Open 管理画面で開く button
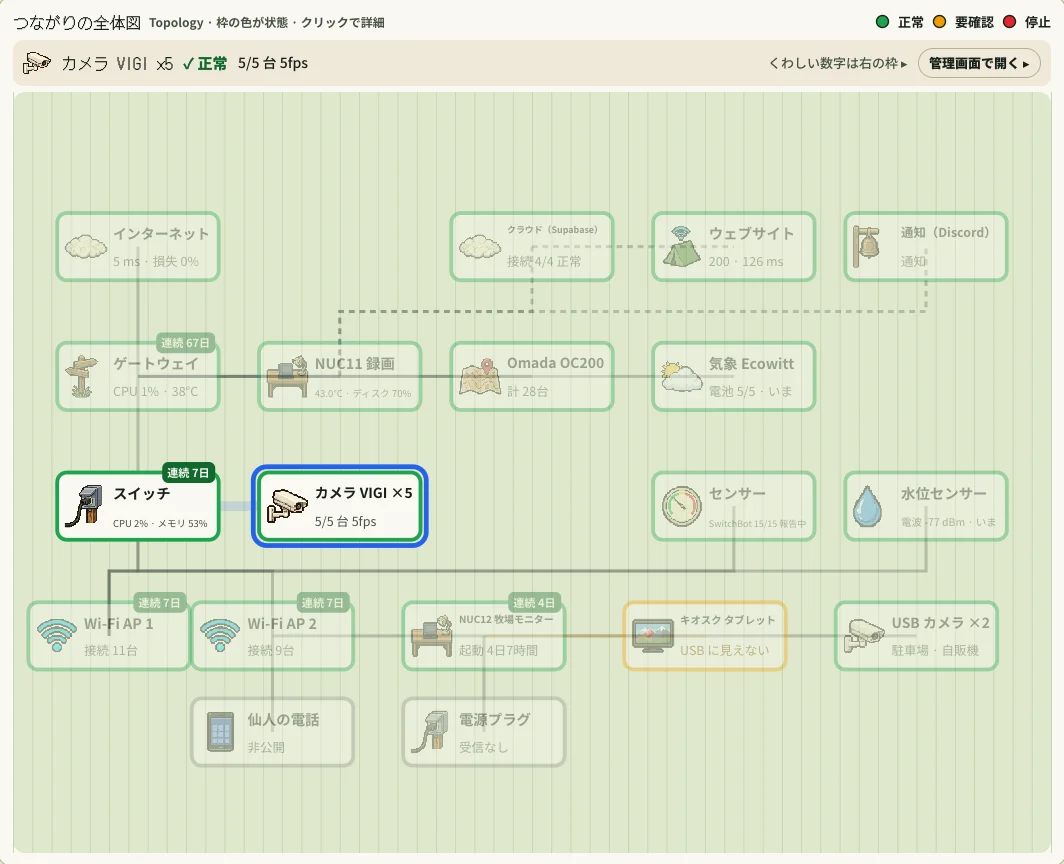1064x864 pixels. point(978,63)
